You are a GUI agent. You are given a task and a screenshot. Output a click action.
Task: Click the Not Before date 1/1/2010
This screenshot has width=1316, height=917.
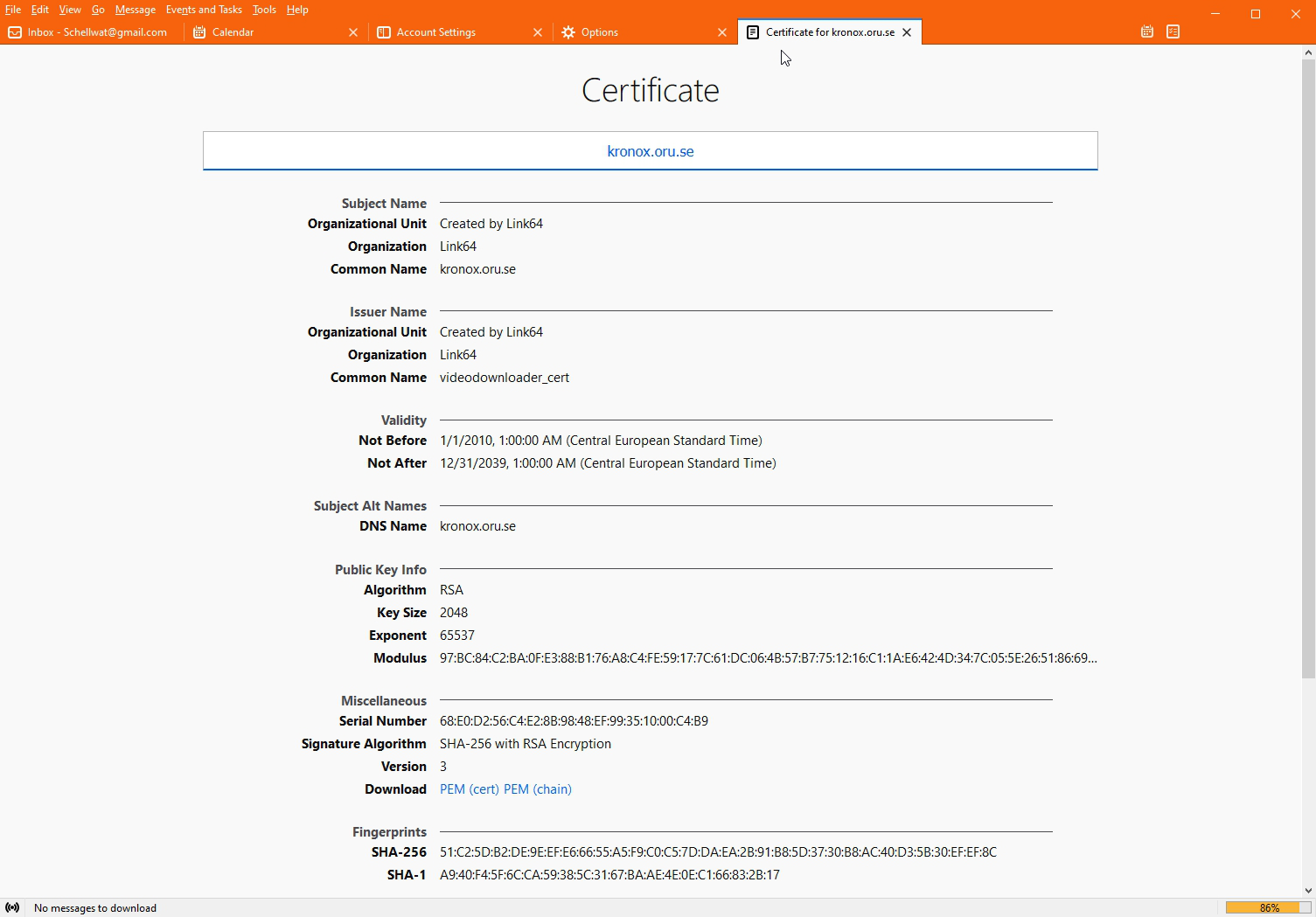coord(601,441)
